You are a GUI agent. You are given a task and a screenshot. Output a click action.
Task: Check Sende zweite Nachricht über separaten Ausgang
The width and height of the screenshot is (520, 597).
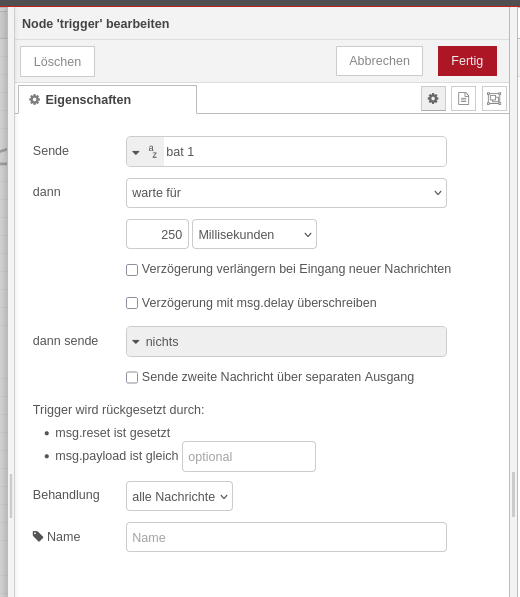pyautogui.click(x=132, y=377)
